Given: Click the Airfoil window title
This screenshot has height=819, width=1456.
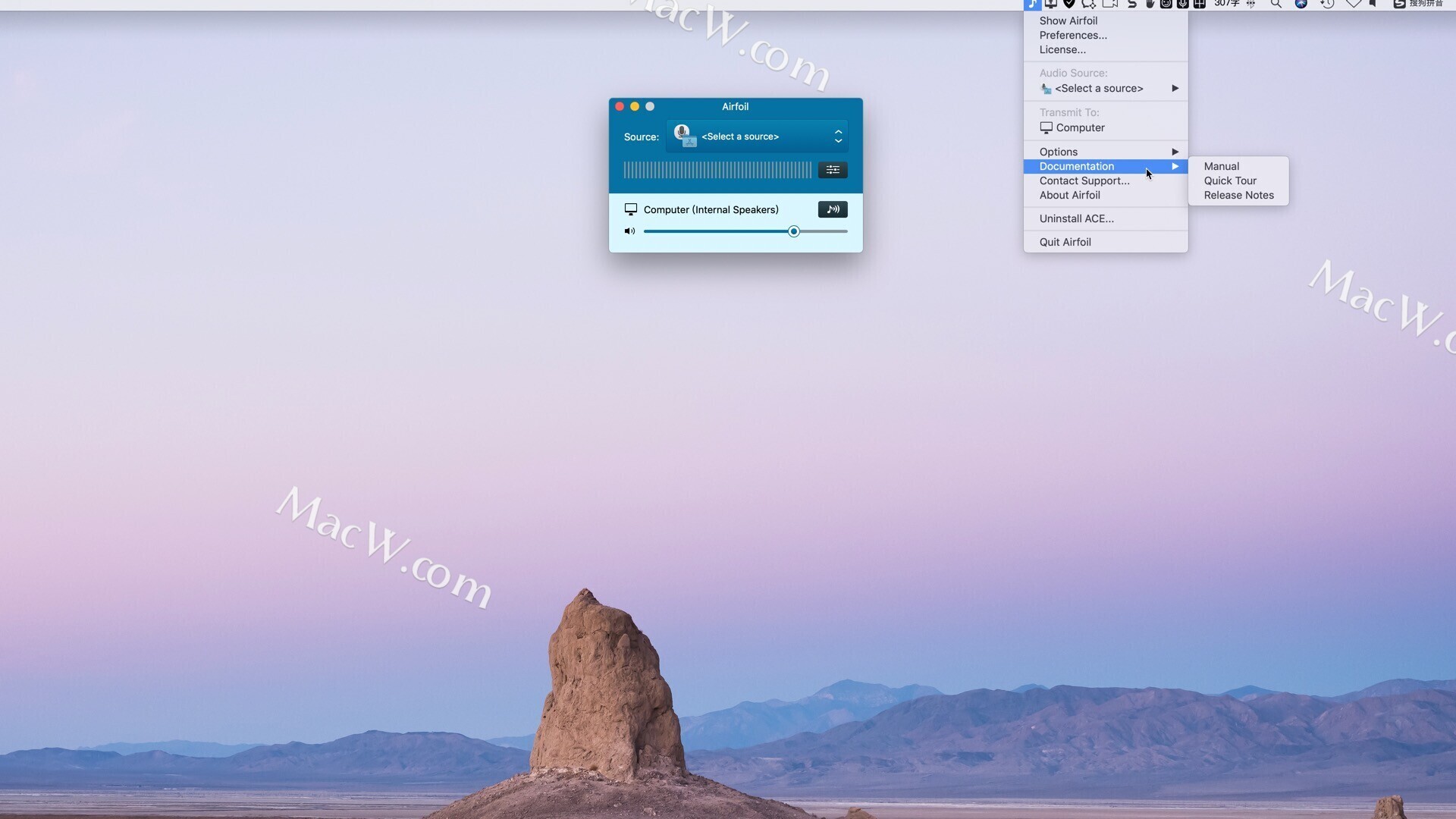Looking at the screenshot, I should [735, 106].
